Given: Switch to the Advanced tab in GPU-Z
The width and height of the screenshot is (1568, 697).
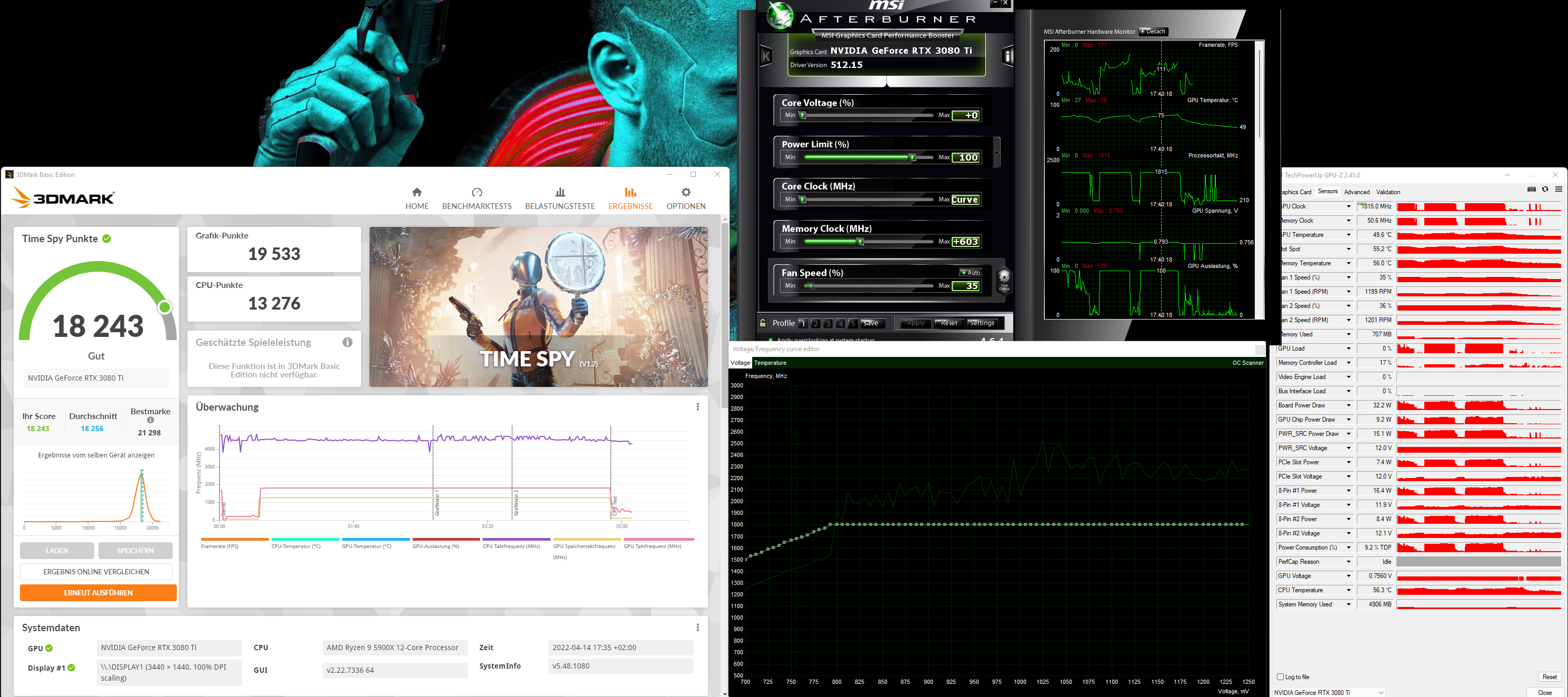Looking at the screenshot, I should [x=1357, y=192].
